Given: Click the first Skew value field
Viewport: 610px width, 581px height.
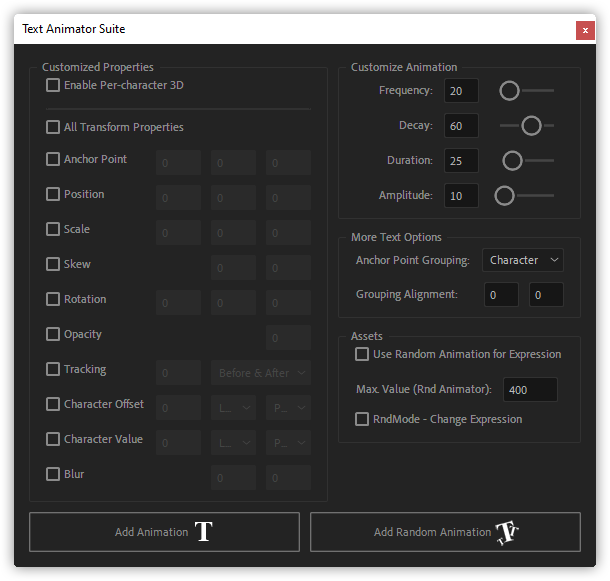Looking at the screenshot, I should coord(233,268).
